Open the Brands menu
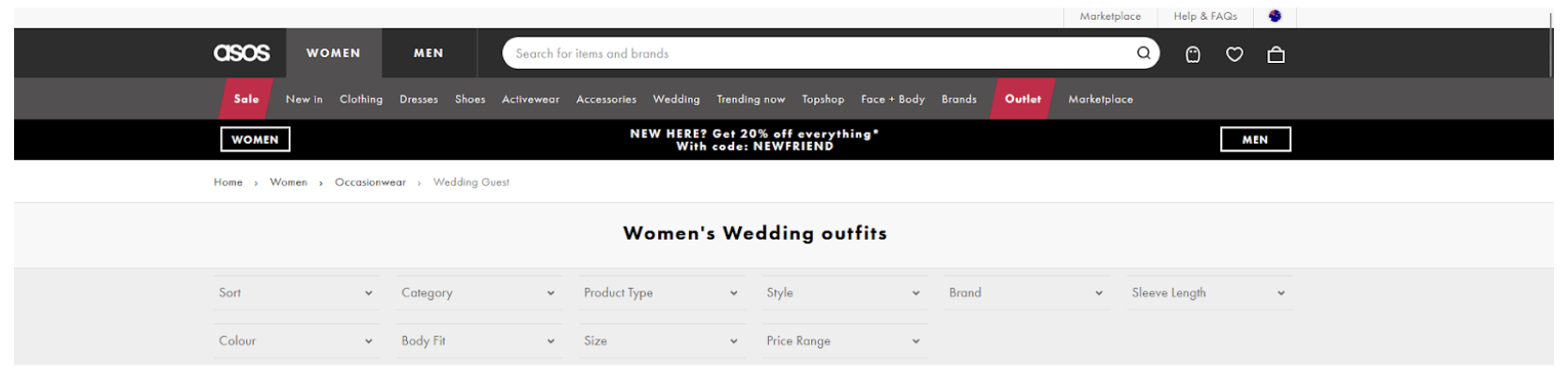This screenshot has width=1568, height=378. (x=959, y=99)
